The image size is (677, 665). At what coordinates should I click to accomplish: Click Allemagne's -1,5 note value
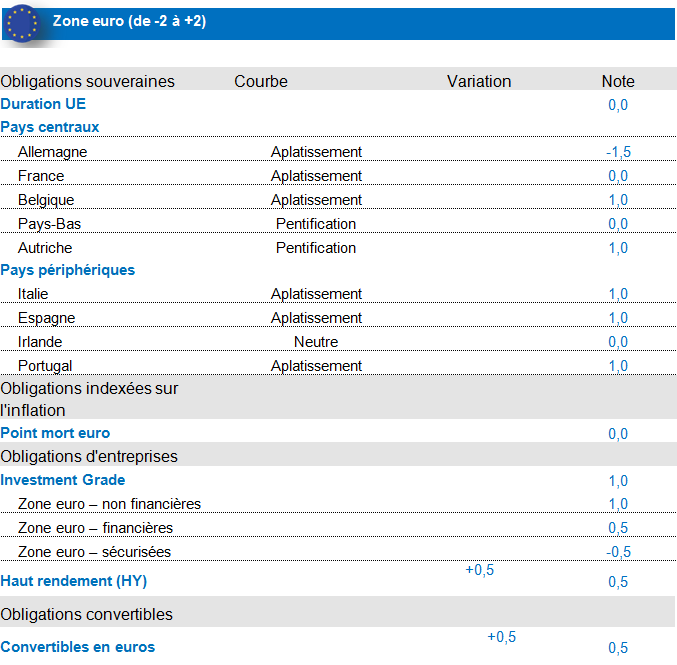tap(618, 152)
